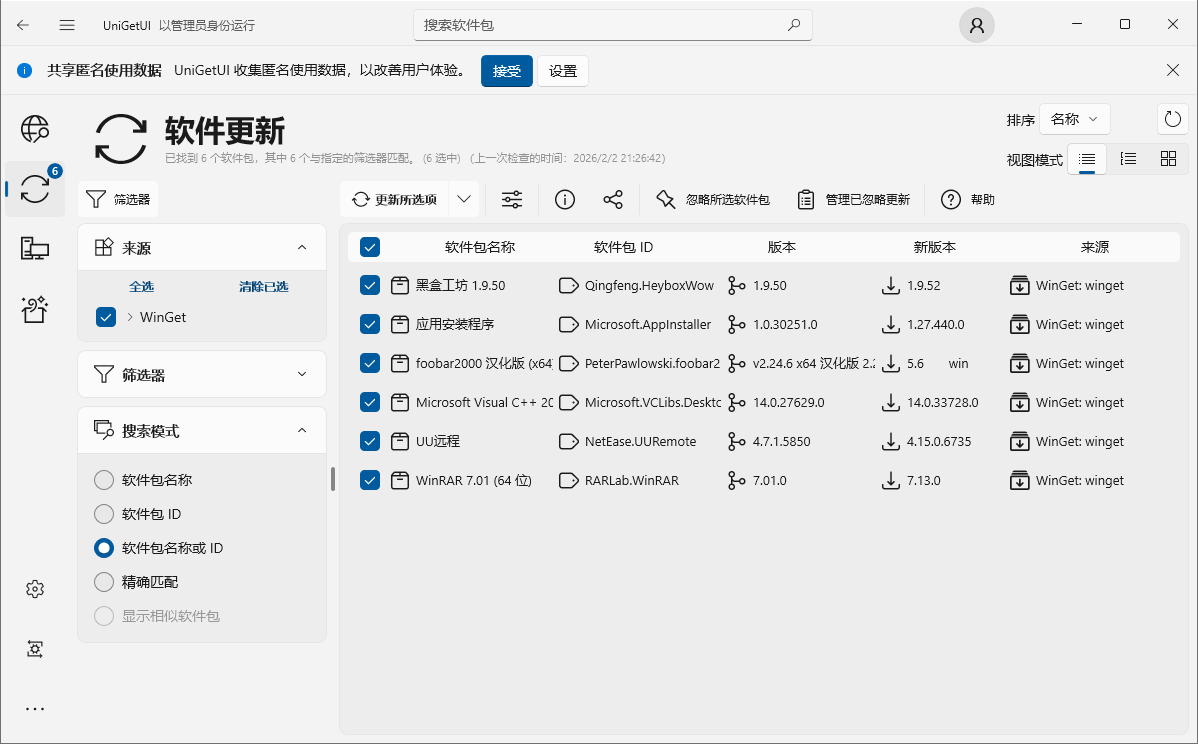Open the Installed Packages computer icon in sidebar
Viewport: 1198px width, 744px height.
pyautogui.click(x=35, y=249)
